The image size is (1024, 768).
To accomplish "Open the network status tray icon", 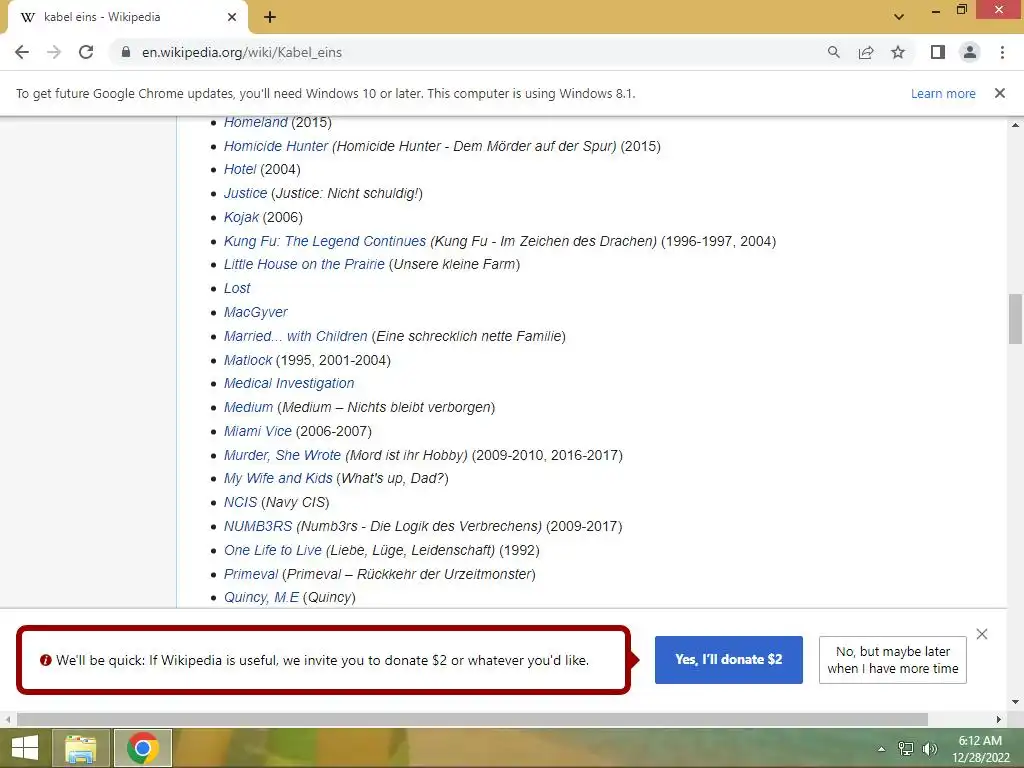I will pos(906,749).
